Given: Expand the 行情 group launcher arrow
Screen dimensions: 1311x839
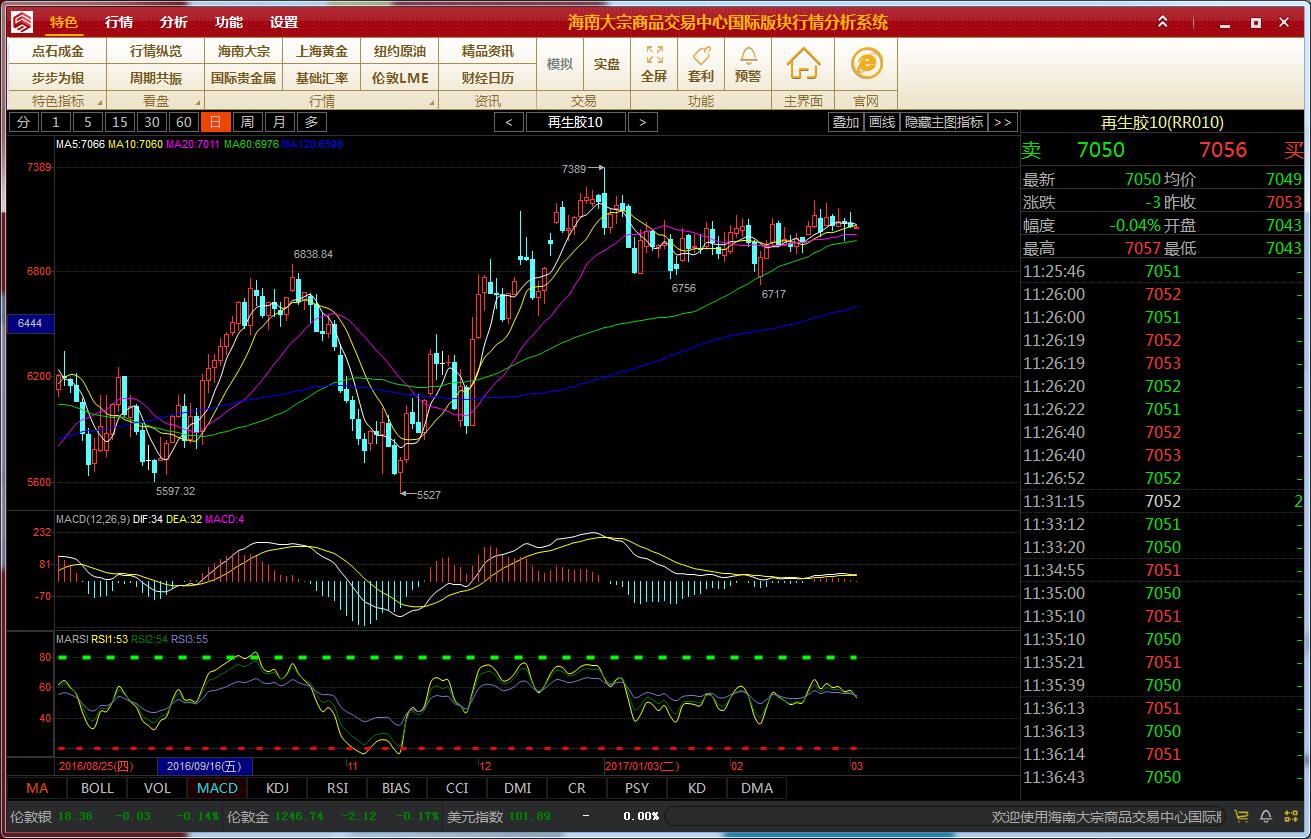Looking at the screenshot, I should click(432, 101).
